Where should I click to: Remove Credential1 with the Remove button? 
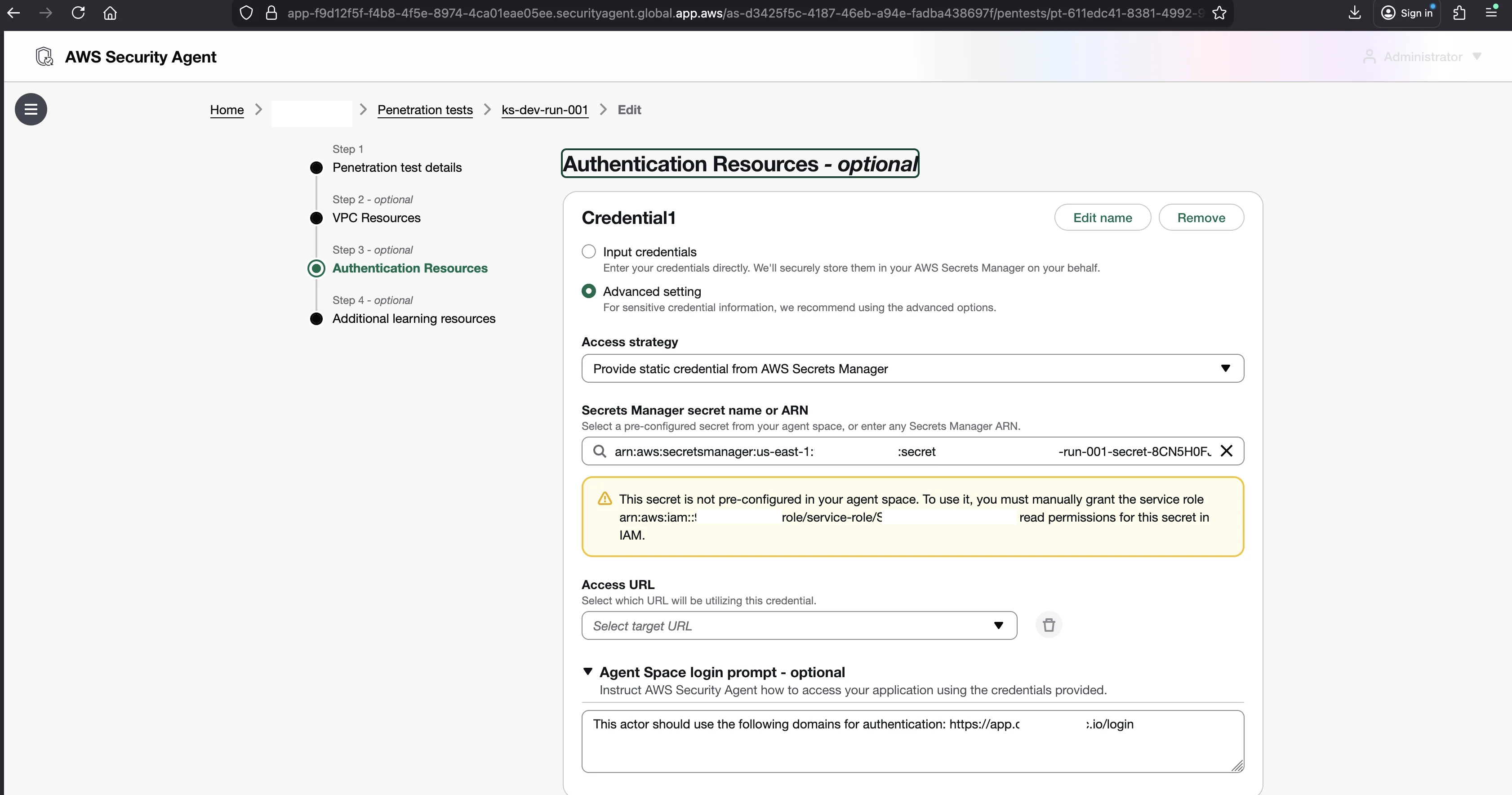pyautogui.click(x=1201, y=218)
